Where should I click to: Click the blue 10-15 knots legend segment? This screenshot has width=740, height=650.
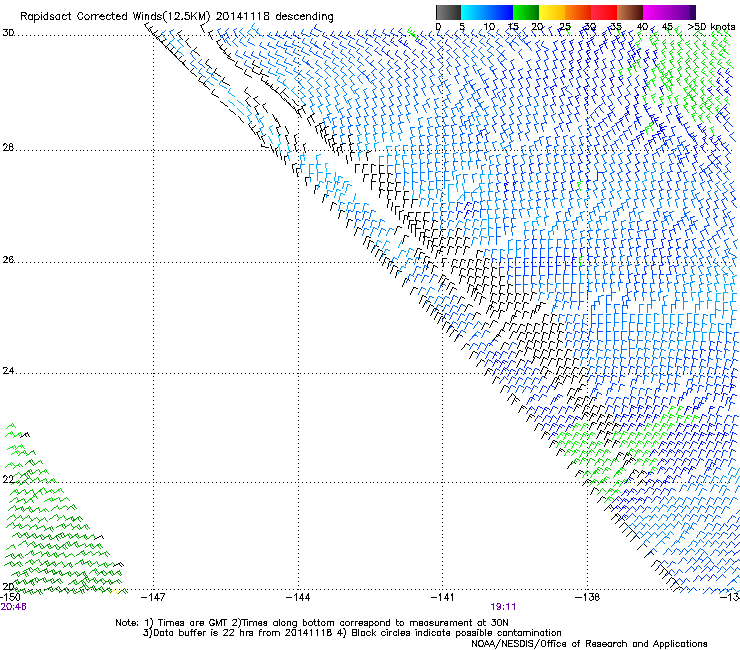point(500,12)
